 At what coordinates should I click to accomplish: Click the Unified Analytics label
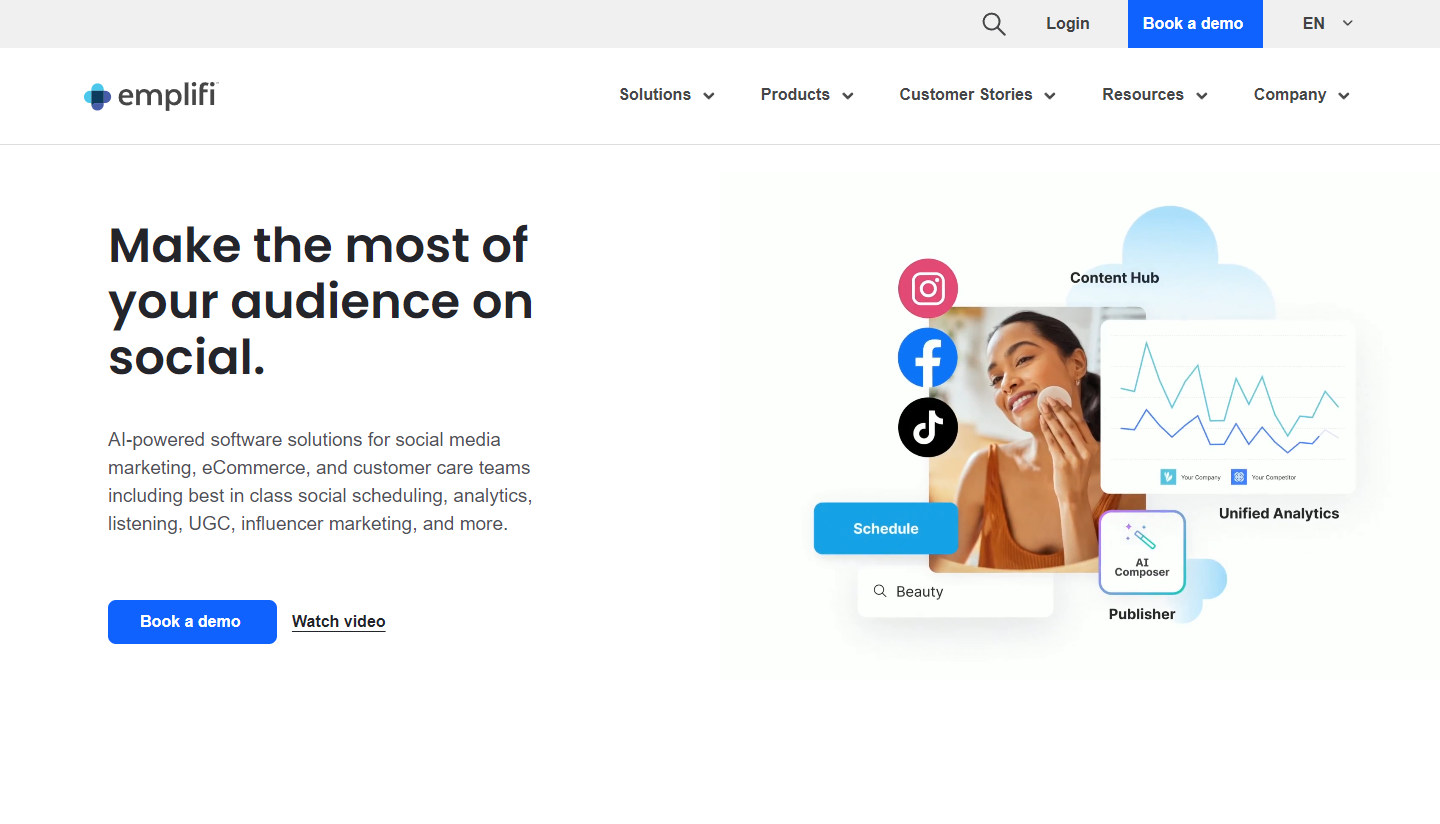pos(1279,513)
